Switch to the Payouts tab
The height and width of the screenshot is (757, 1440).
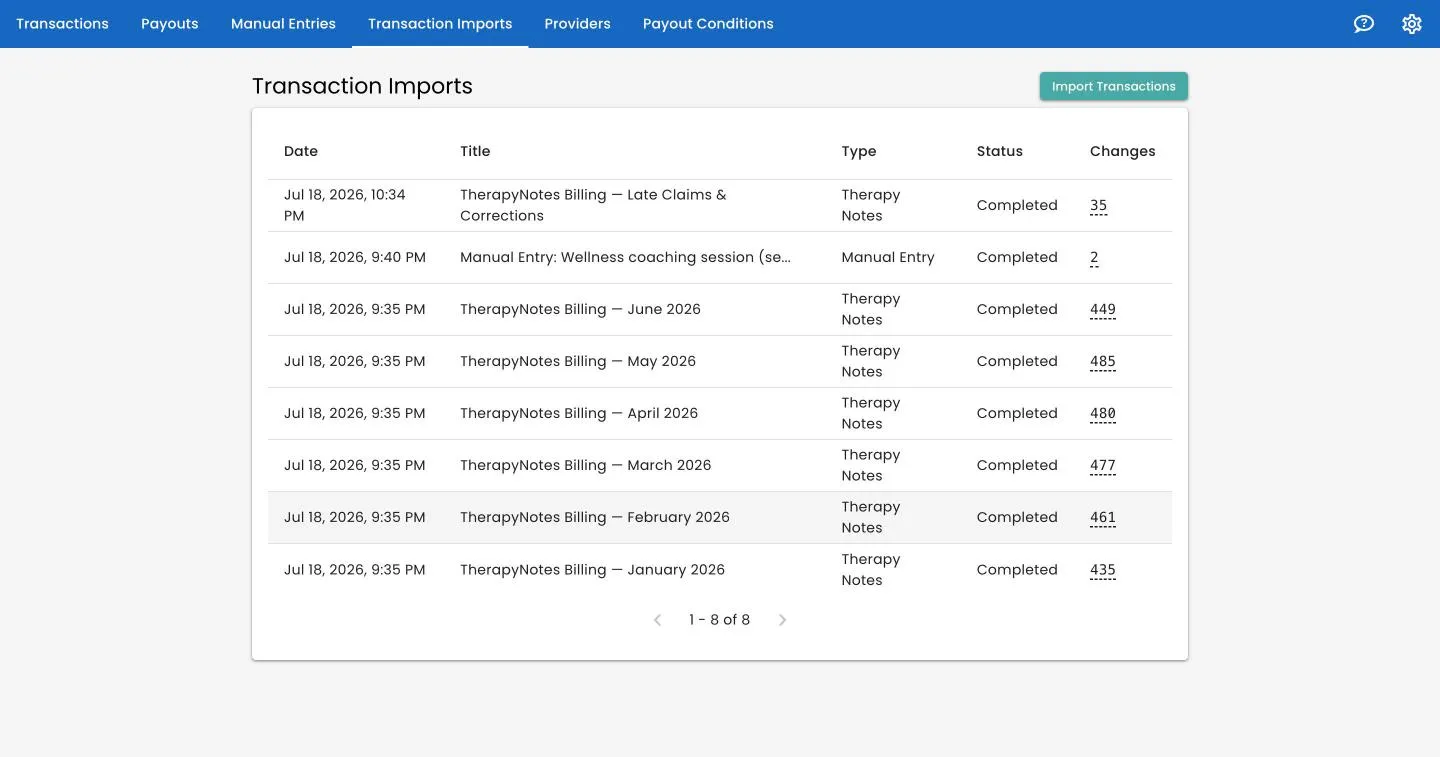coord(170,24)
